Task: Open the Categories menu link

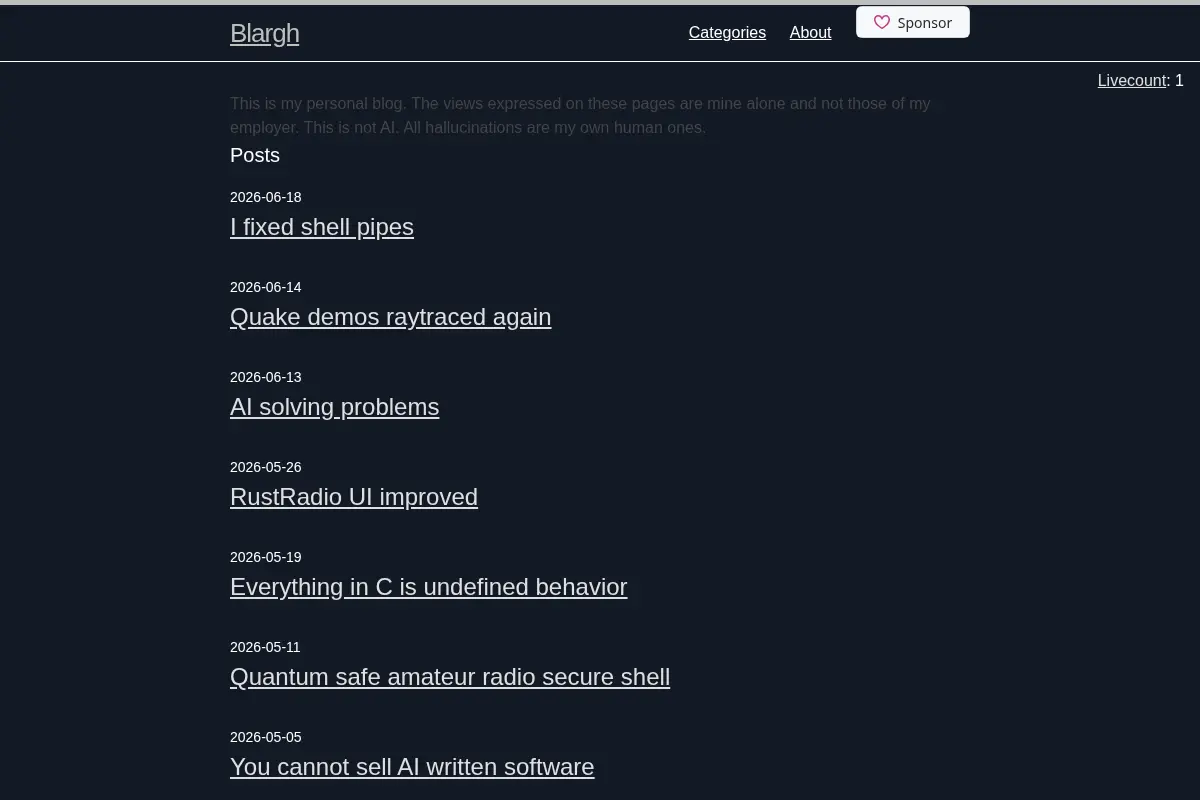Action: pos(727,32)
